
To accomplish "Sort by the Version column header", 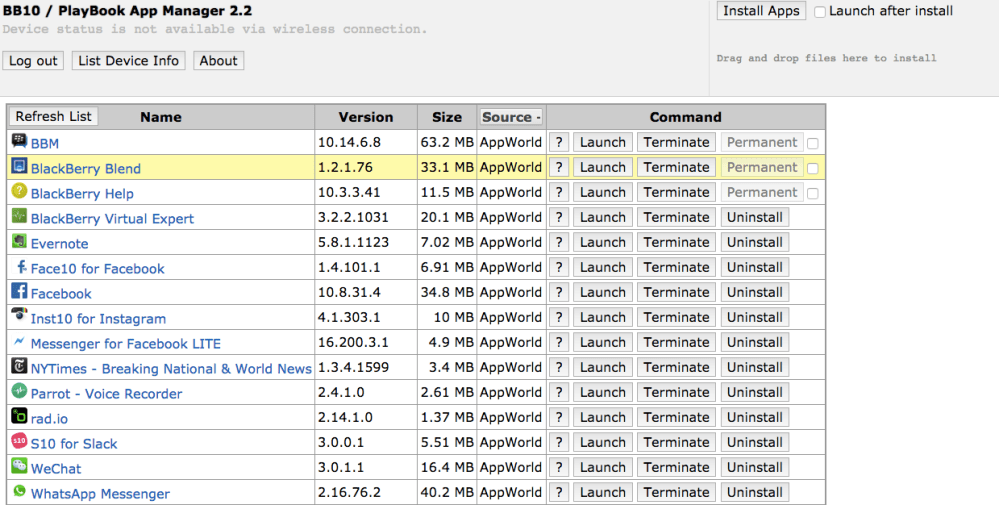I will [x=365, y=117].
